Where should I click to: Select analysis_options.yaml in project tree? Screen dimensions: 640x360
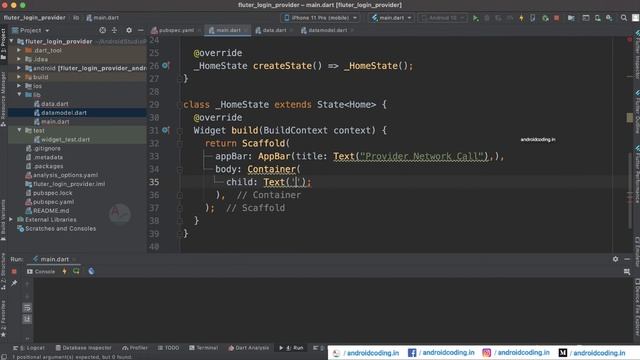pyautogui.click(x=65, y=175)
